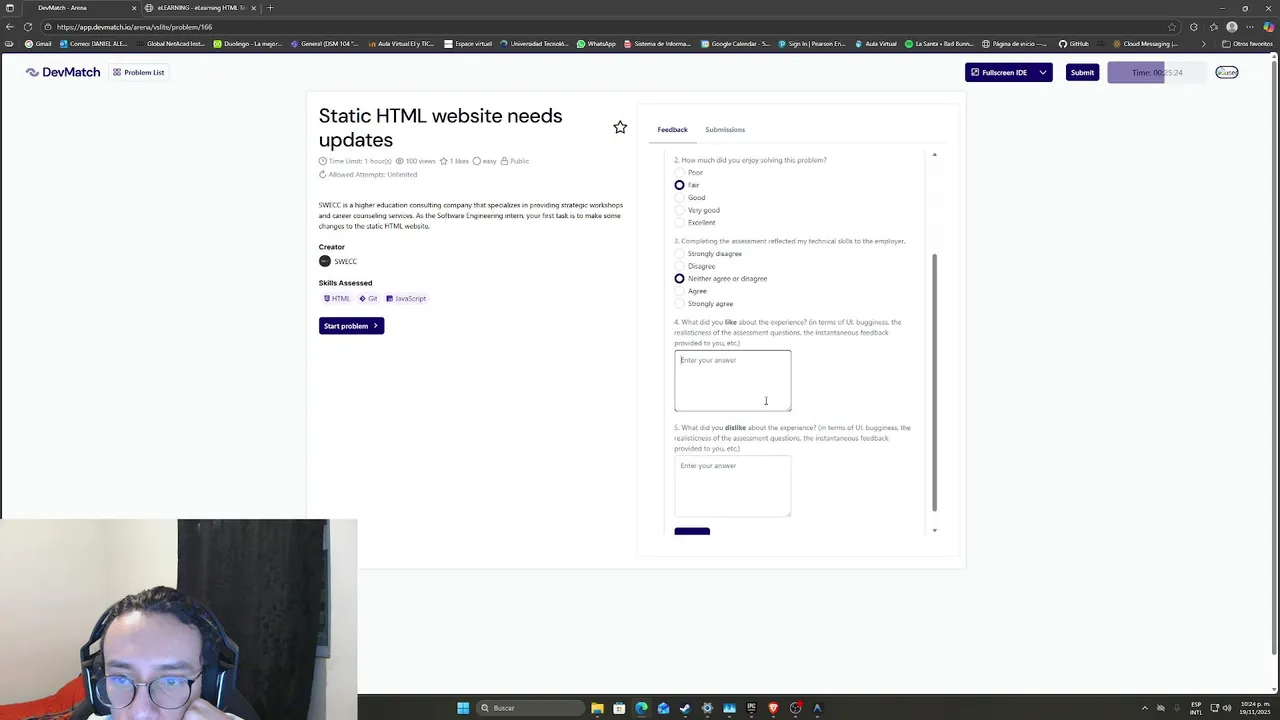
Task: Click the feedback panel scrollbar thumb
Action: pyautogui.click(x=935, y=382)
